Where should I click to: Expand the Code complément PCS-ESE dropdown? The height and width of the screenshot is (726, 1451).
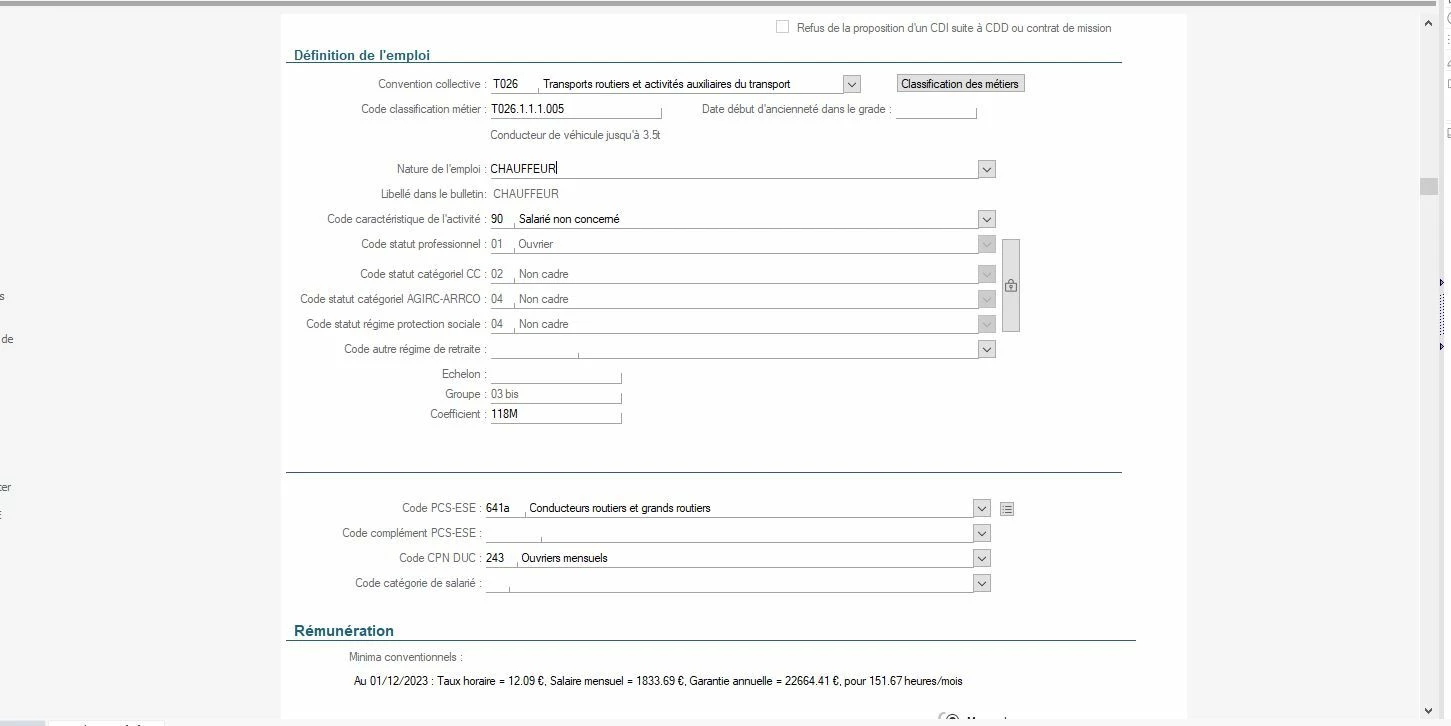pyautogui.click(x=981, y=533)
